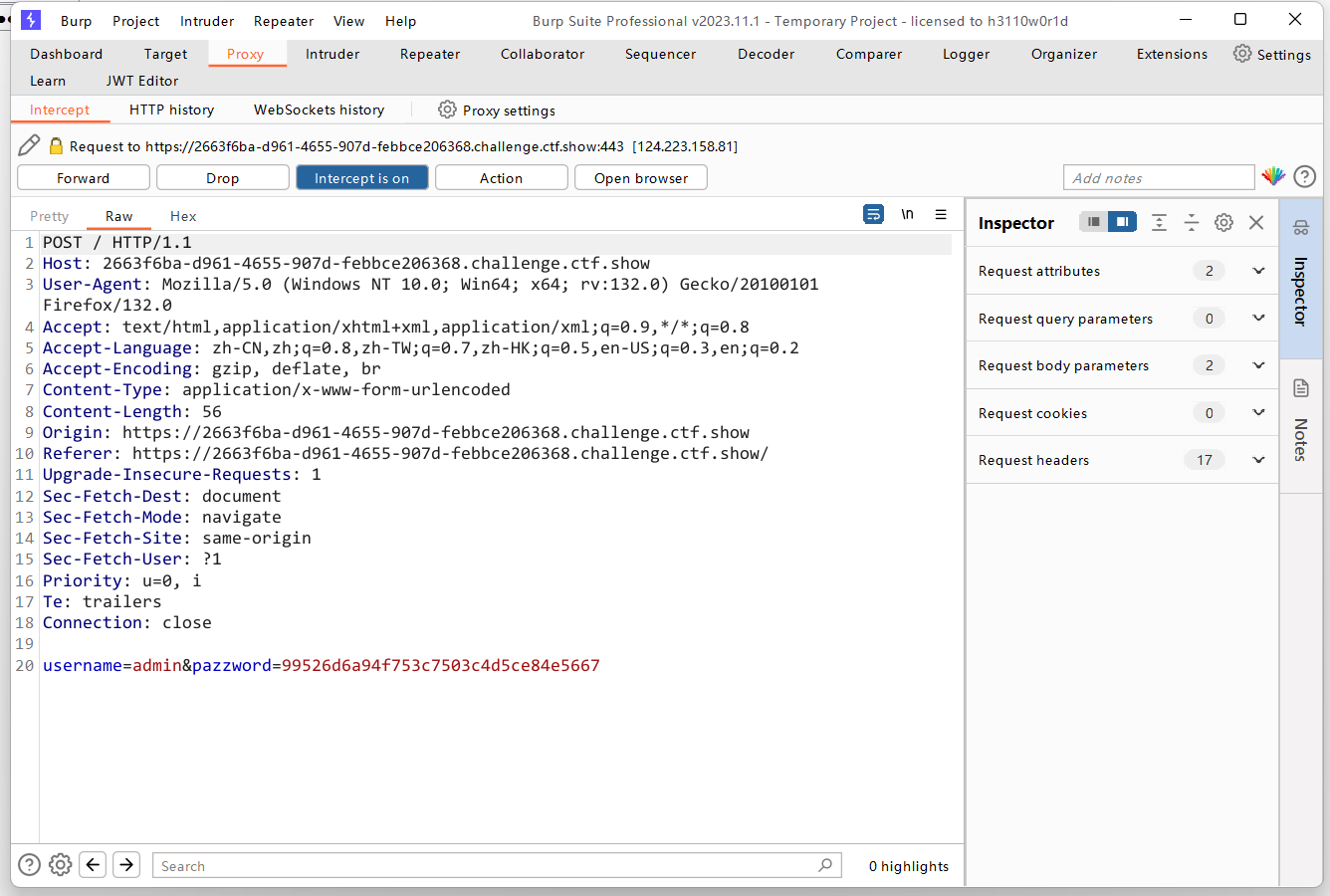The image size is (1330, 896).
Task: Switch to Decoder tab
Action: point(767,54)
